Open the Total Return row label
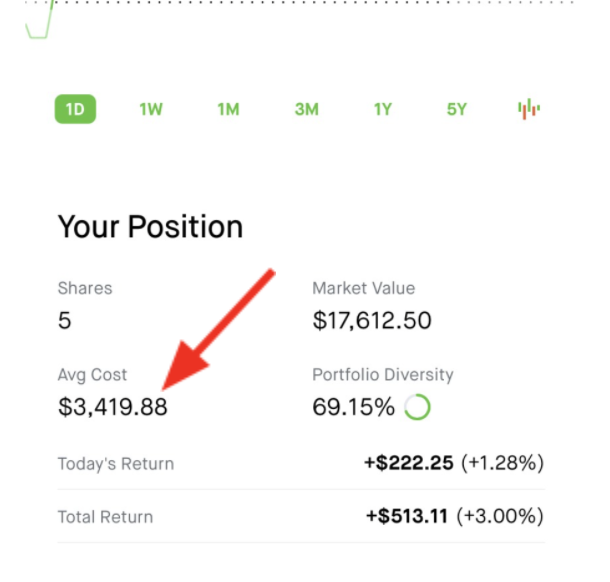 click(x=106, y=517)
